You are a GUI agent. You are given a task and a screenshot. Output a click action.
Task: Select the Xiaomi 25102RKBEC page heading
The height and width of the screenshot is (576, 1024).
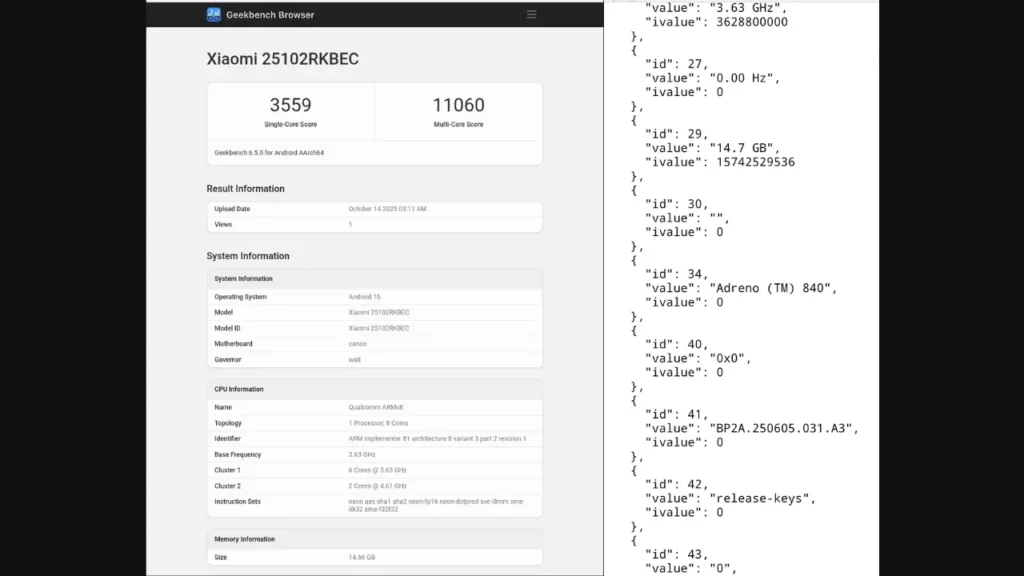point(282,59)
